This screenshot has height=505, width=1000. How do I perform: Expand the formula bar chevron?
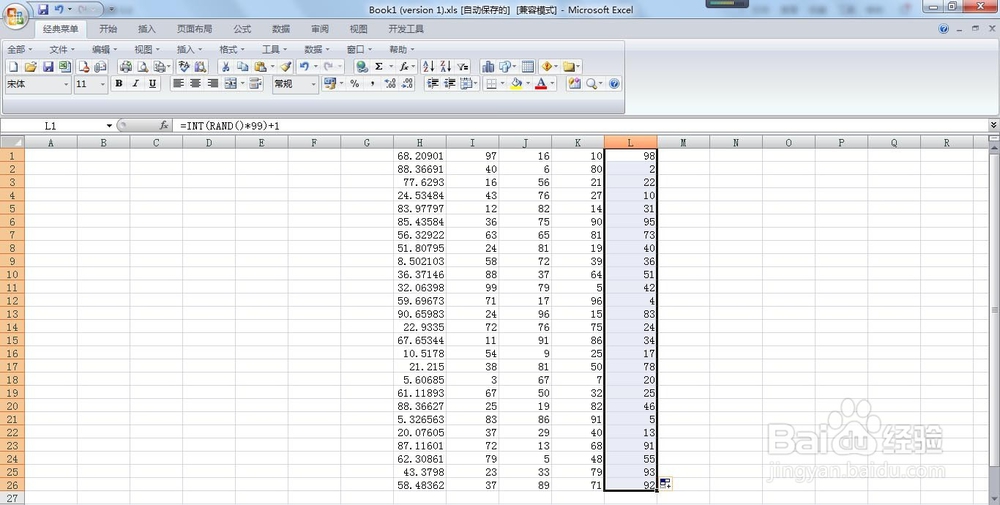[x=994, y=125]
